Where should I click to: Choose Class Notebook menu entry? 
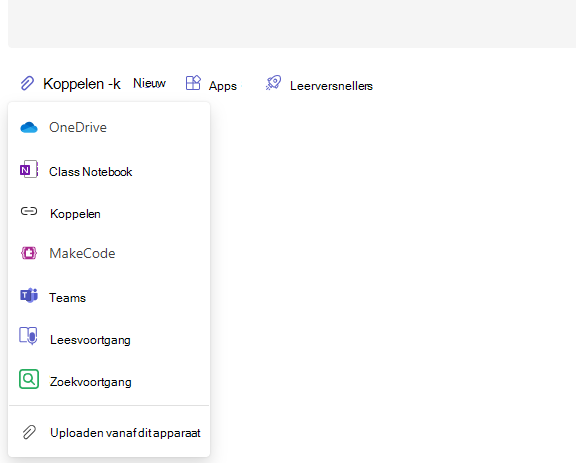[x=109, y=171]
